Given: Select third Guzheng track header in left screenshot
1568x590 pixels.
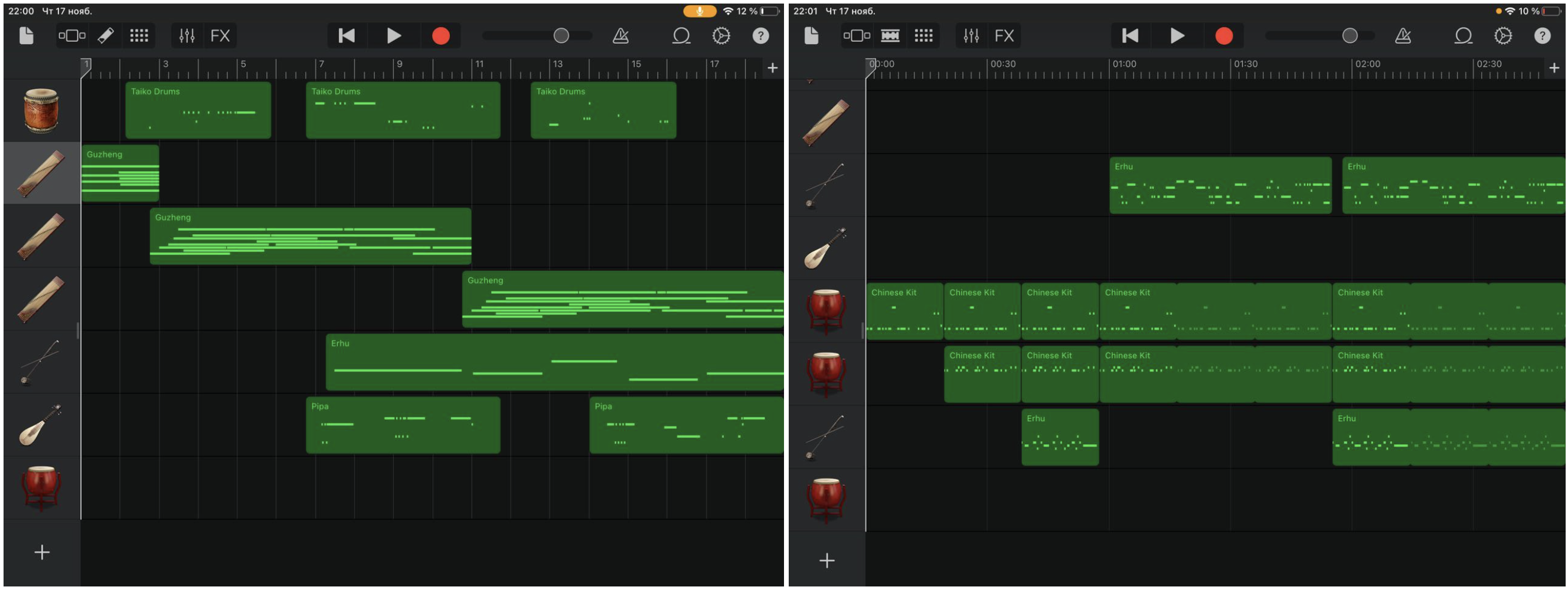Looking at the screenshot, I should click(x=41, y=299).
